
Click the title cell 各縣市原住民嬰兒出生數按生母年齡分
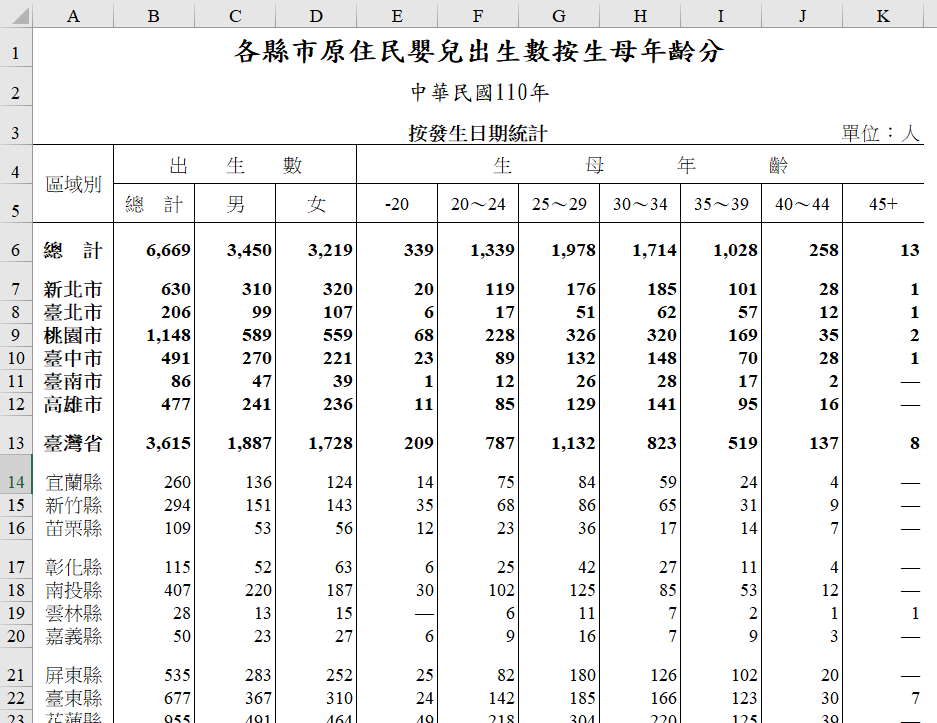479,51
